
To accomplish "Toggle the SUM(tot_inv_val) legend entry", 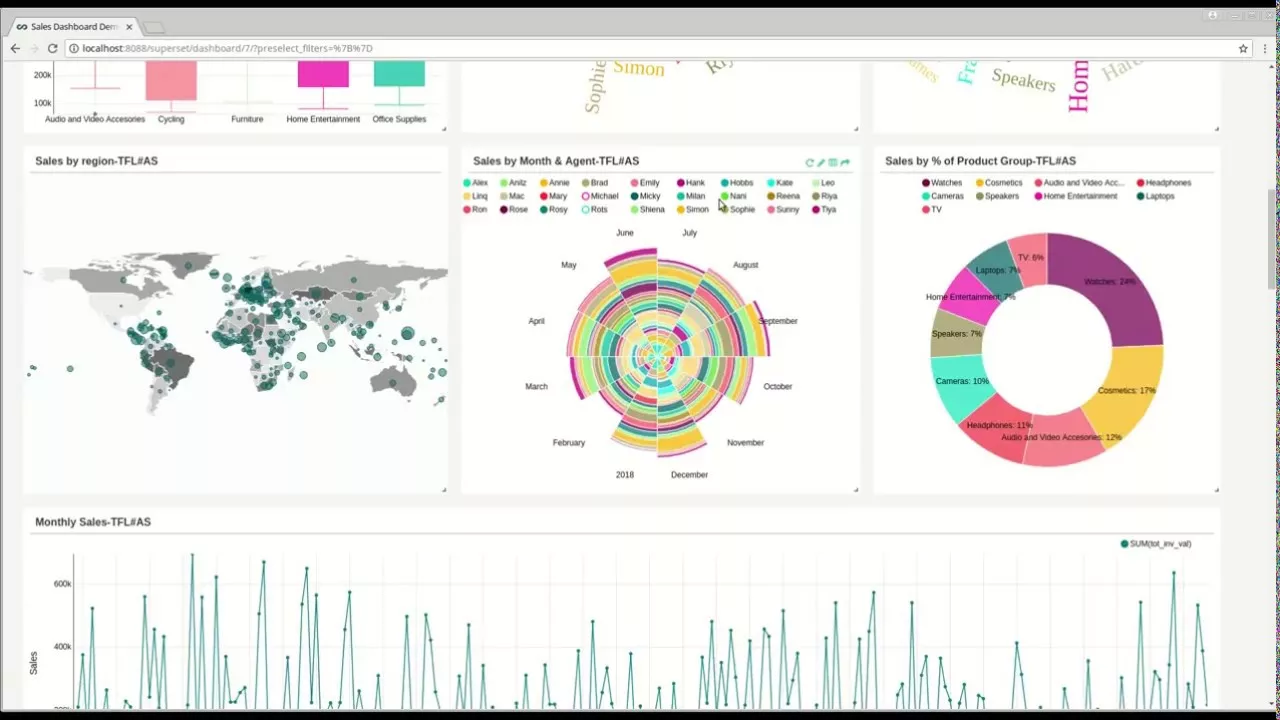I will 1157,544.
